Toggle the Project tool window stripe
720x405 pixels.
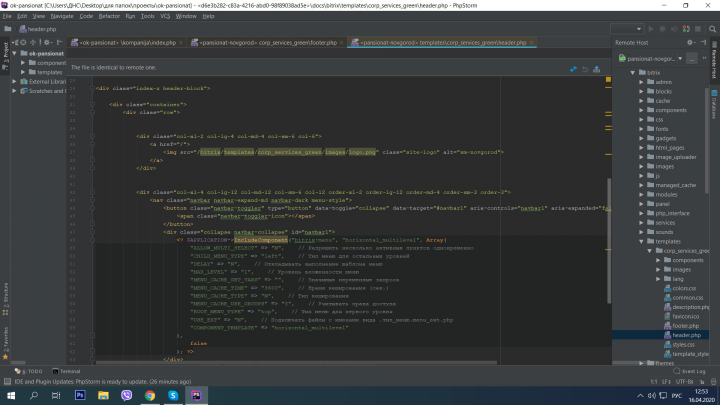(x=5, y=56)
